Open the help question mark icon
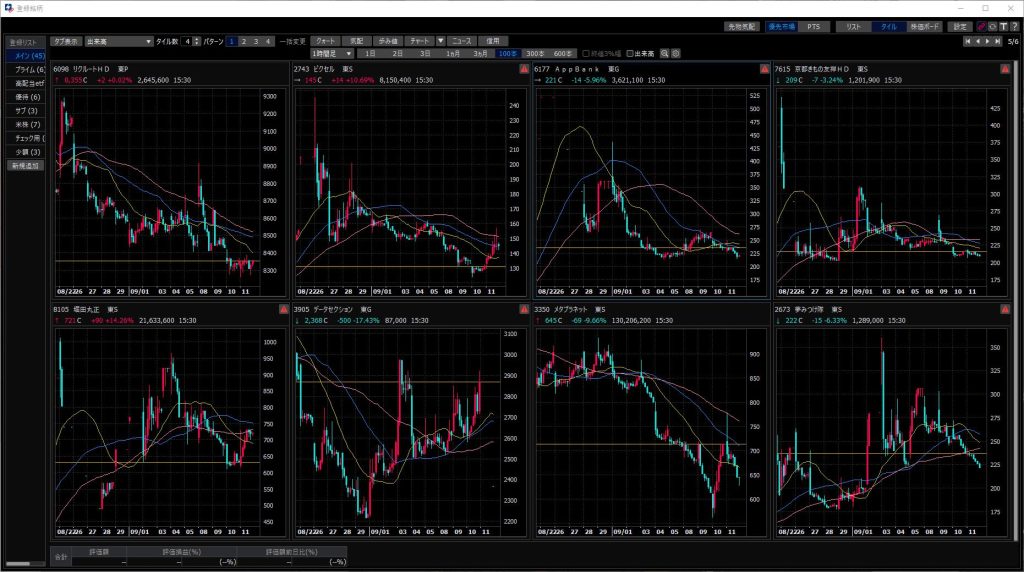Screen dimensions: 1024x572 pos(1014,27)
